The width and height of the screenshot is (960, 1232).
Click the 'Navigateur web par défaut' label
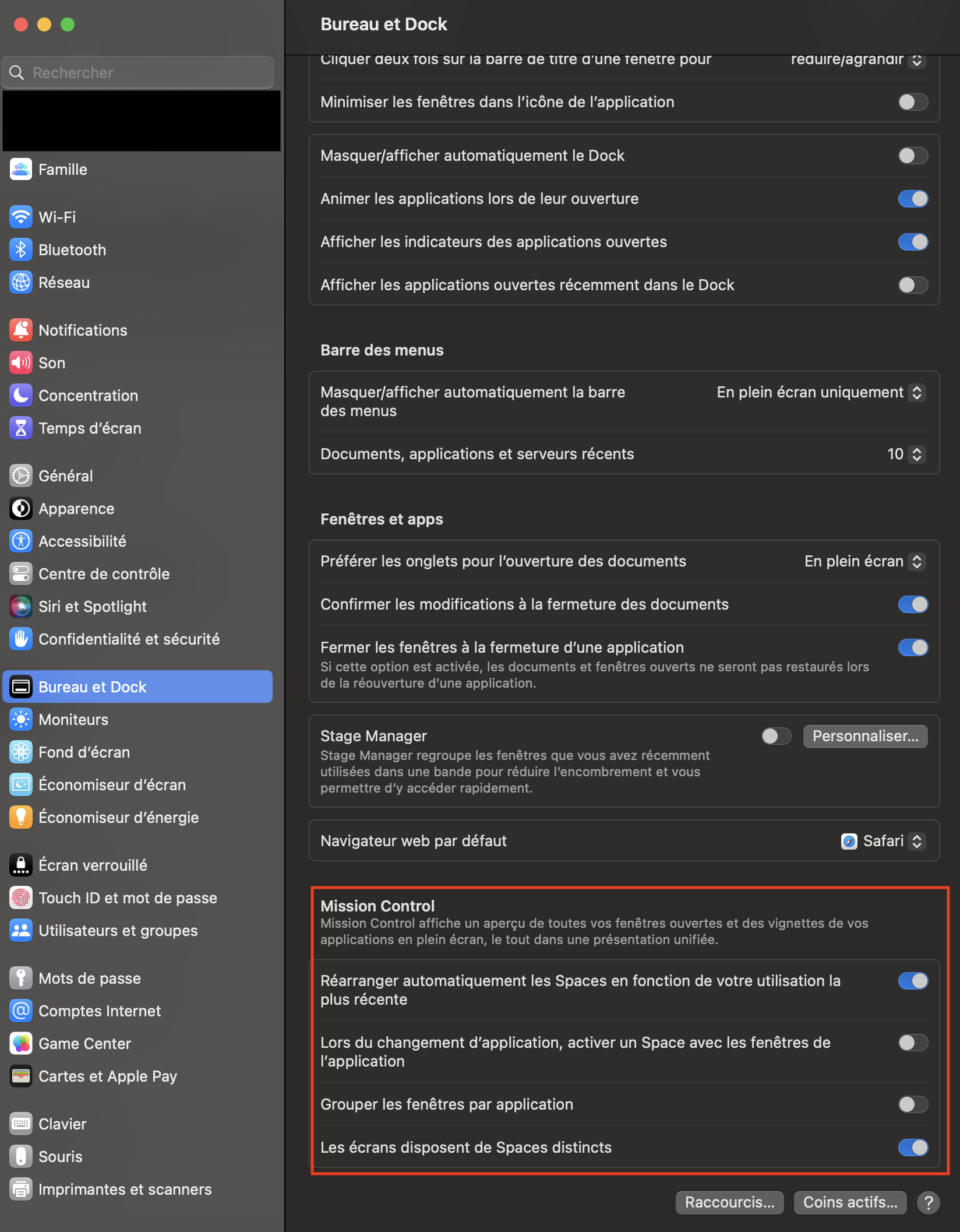(x=414, y=841)
